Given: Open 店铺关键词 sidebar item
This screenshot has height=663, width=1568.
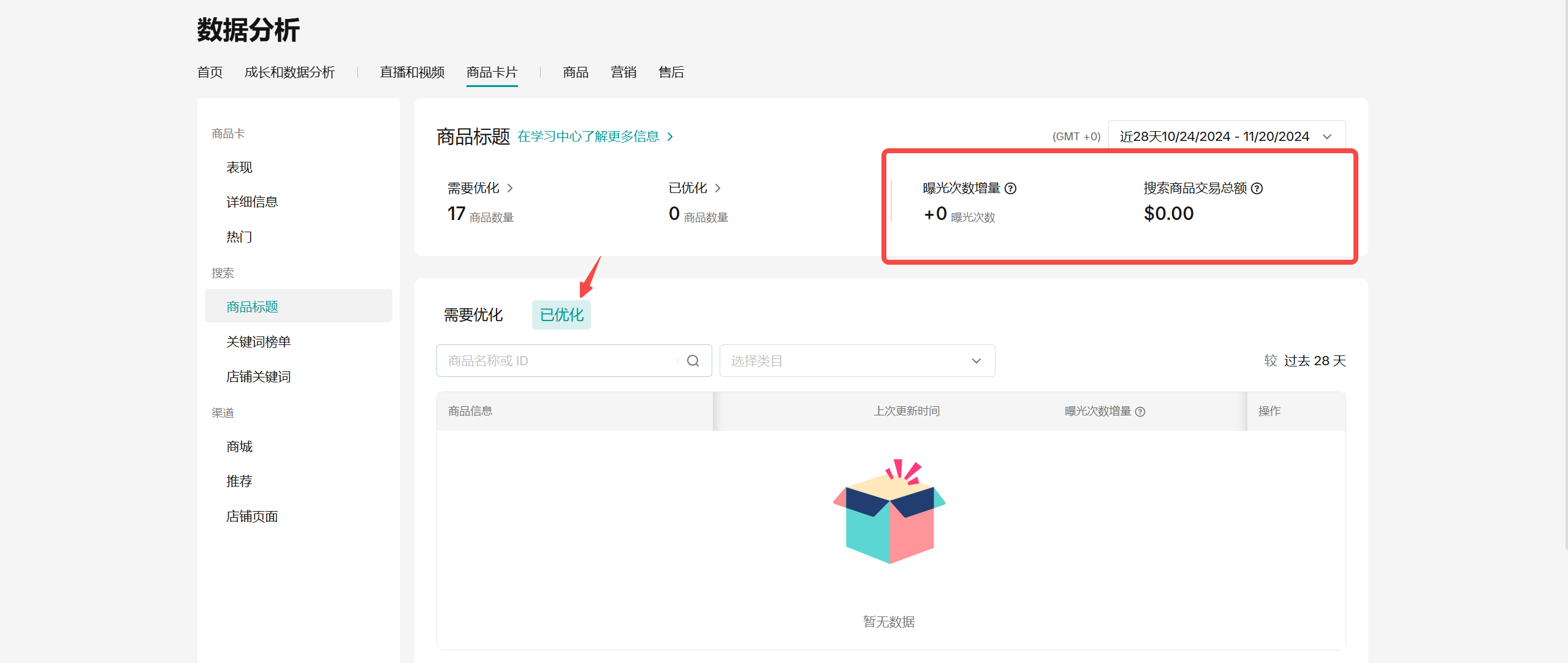Looking at the screenshot, I should (x=258, y=377).
